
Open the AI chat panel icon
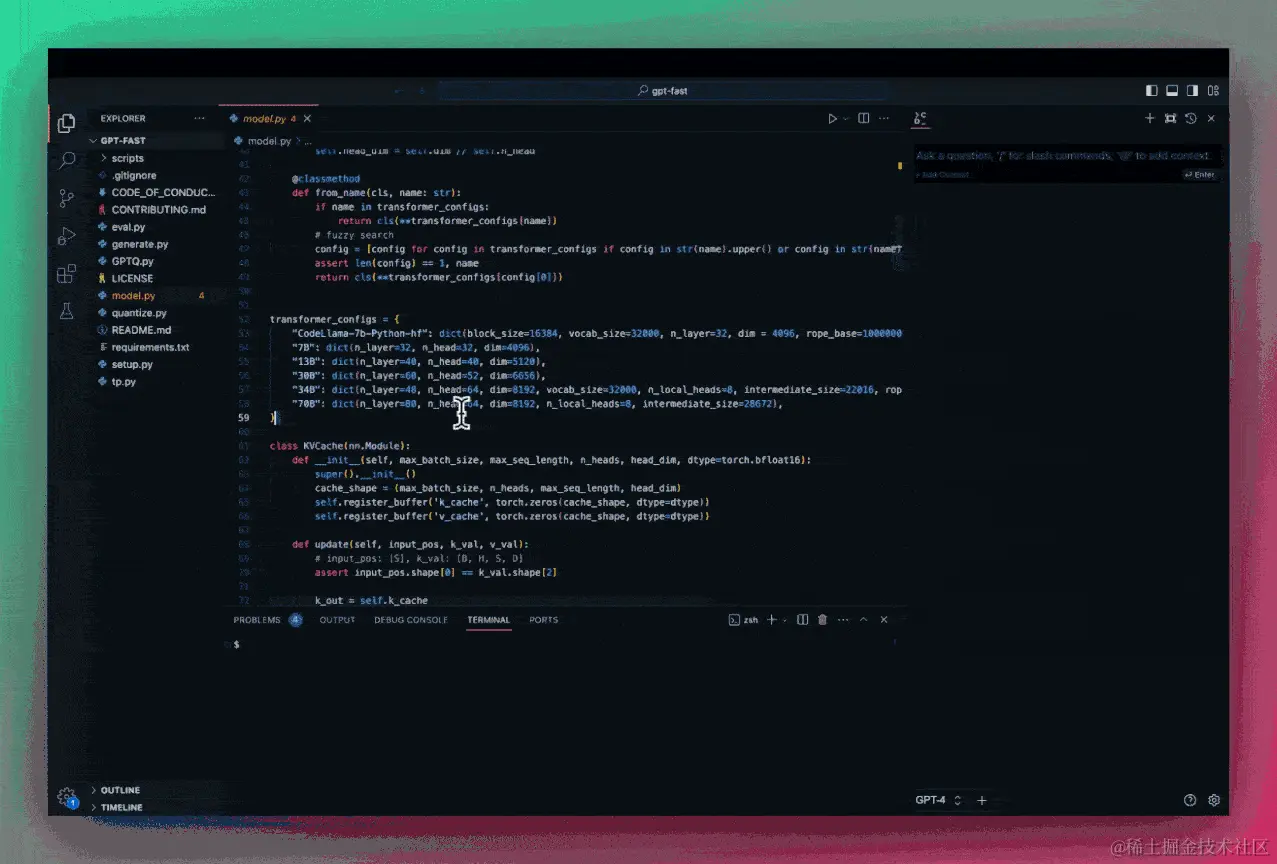point(920,118)
